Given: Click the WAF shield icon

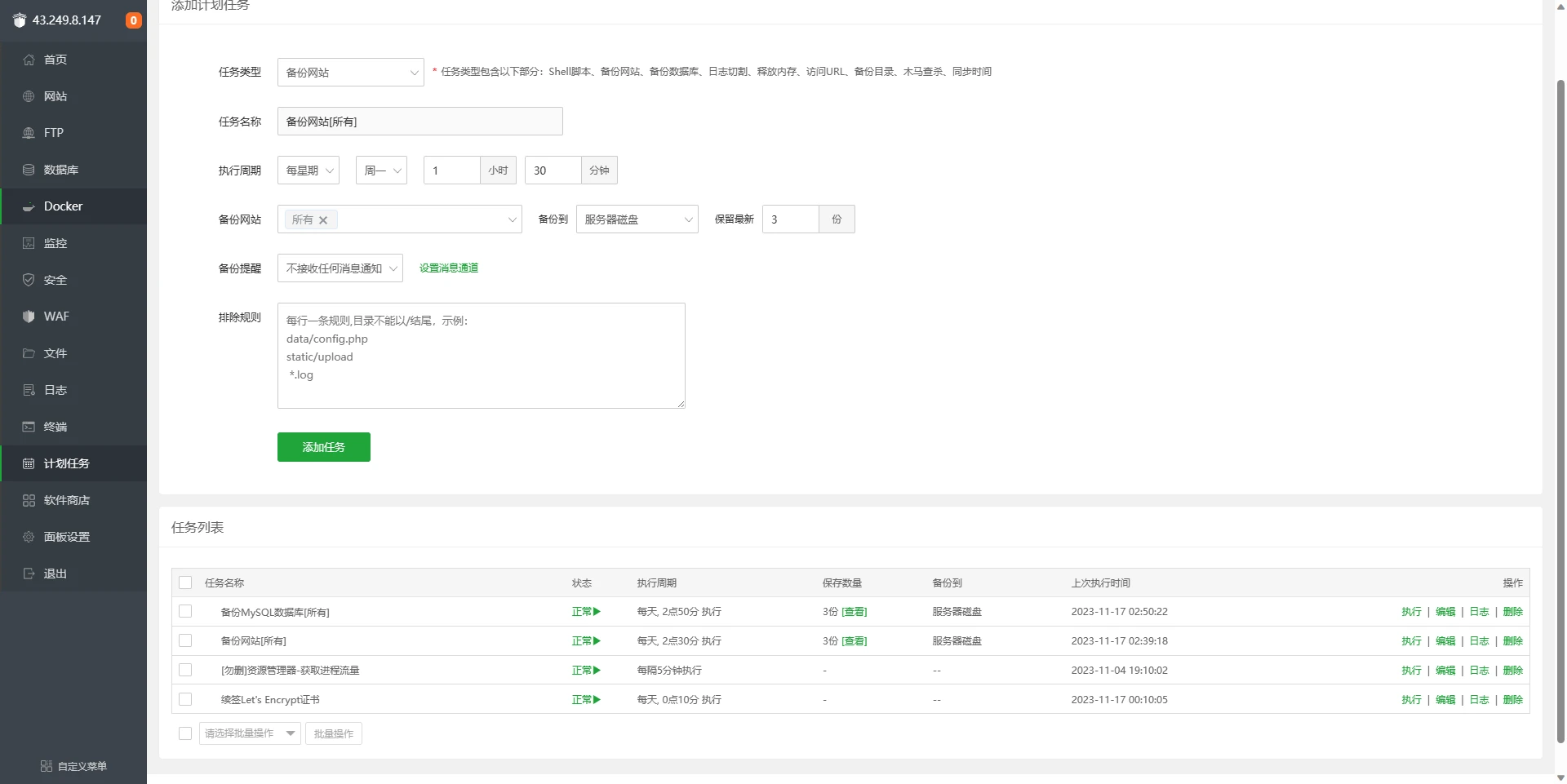Looking at the screenshot, I should coord(29,317).
